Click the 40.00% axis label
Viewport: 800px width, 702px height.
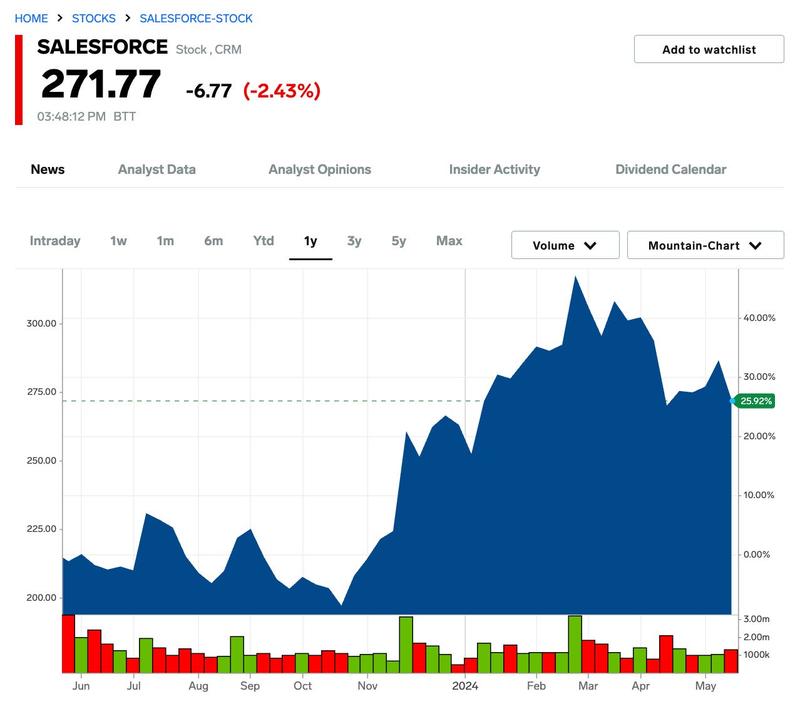pos(759,318)
